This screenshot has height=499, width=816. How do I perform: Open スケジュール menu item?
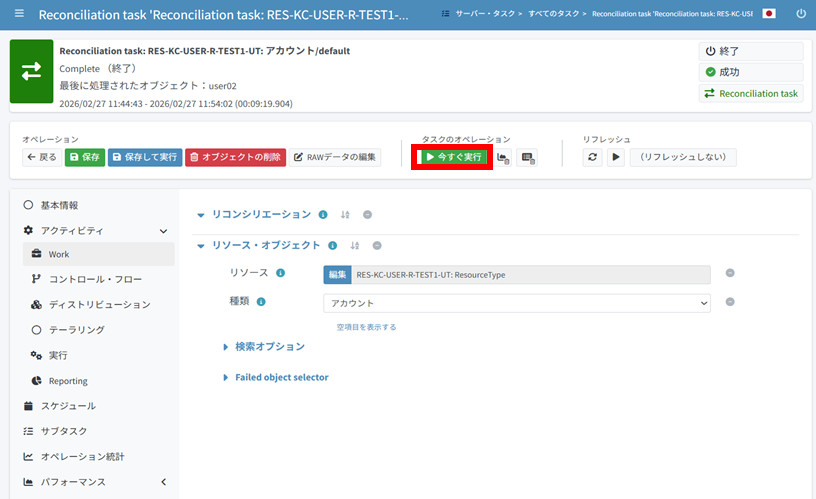coord(68,406)
